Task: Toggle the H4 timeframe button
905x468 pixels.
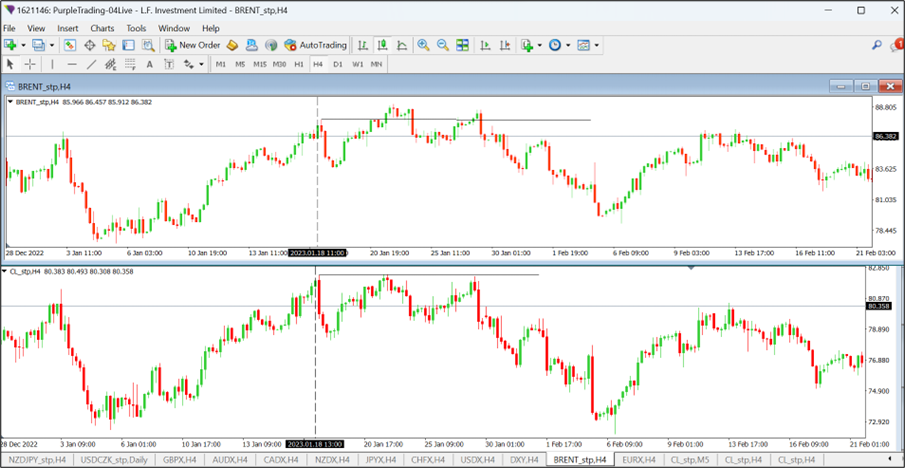Action: tap(318, 64)
